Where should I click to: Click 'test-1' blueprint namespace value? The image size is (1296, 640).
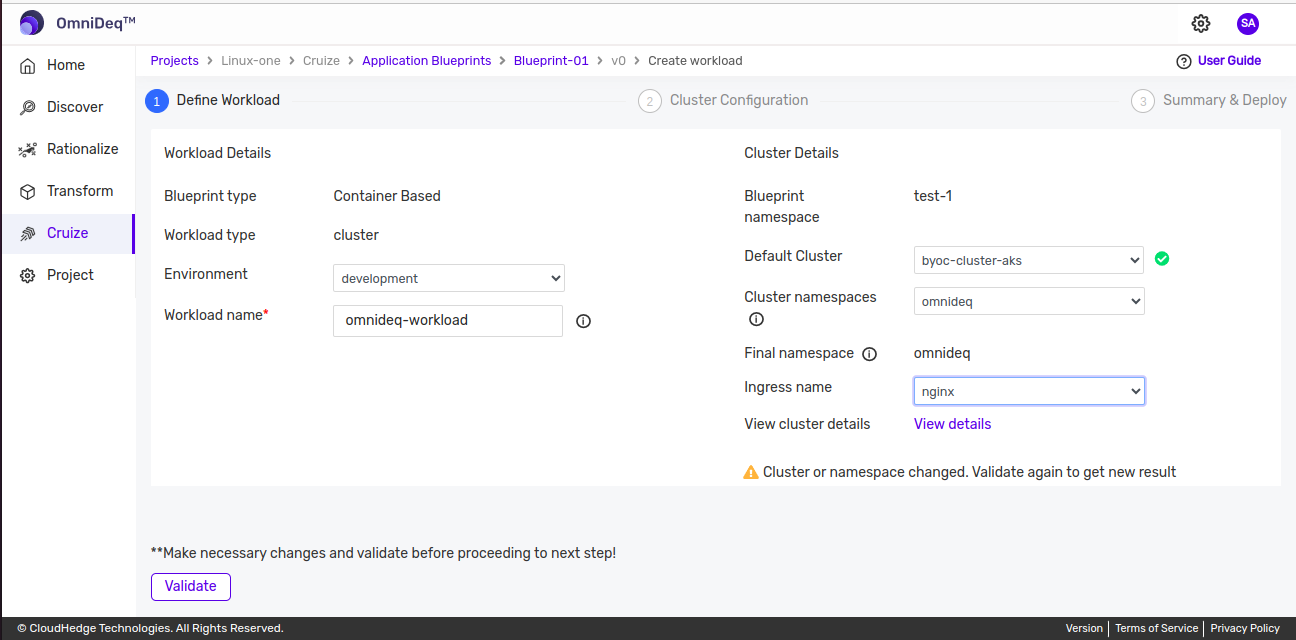coord(933,196)
